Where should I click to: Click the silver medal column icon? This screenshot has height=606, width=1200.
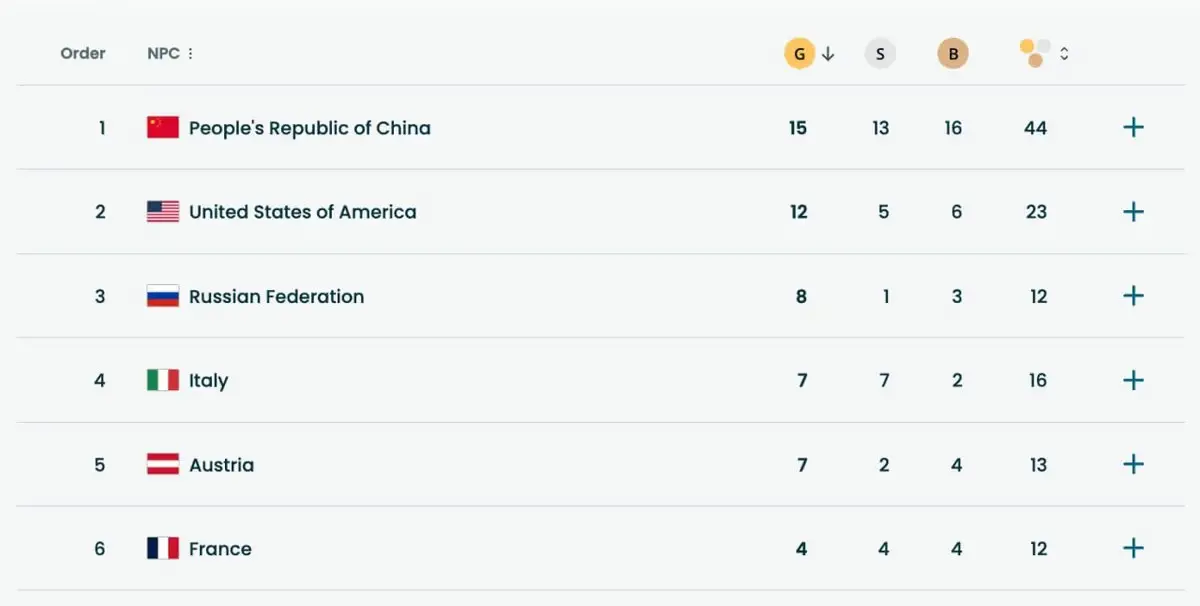click(x=880, y=54)
